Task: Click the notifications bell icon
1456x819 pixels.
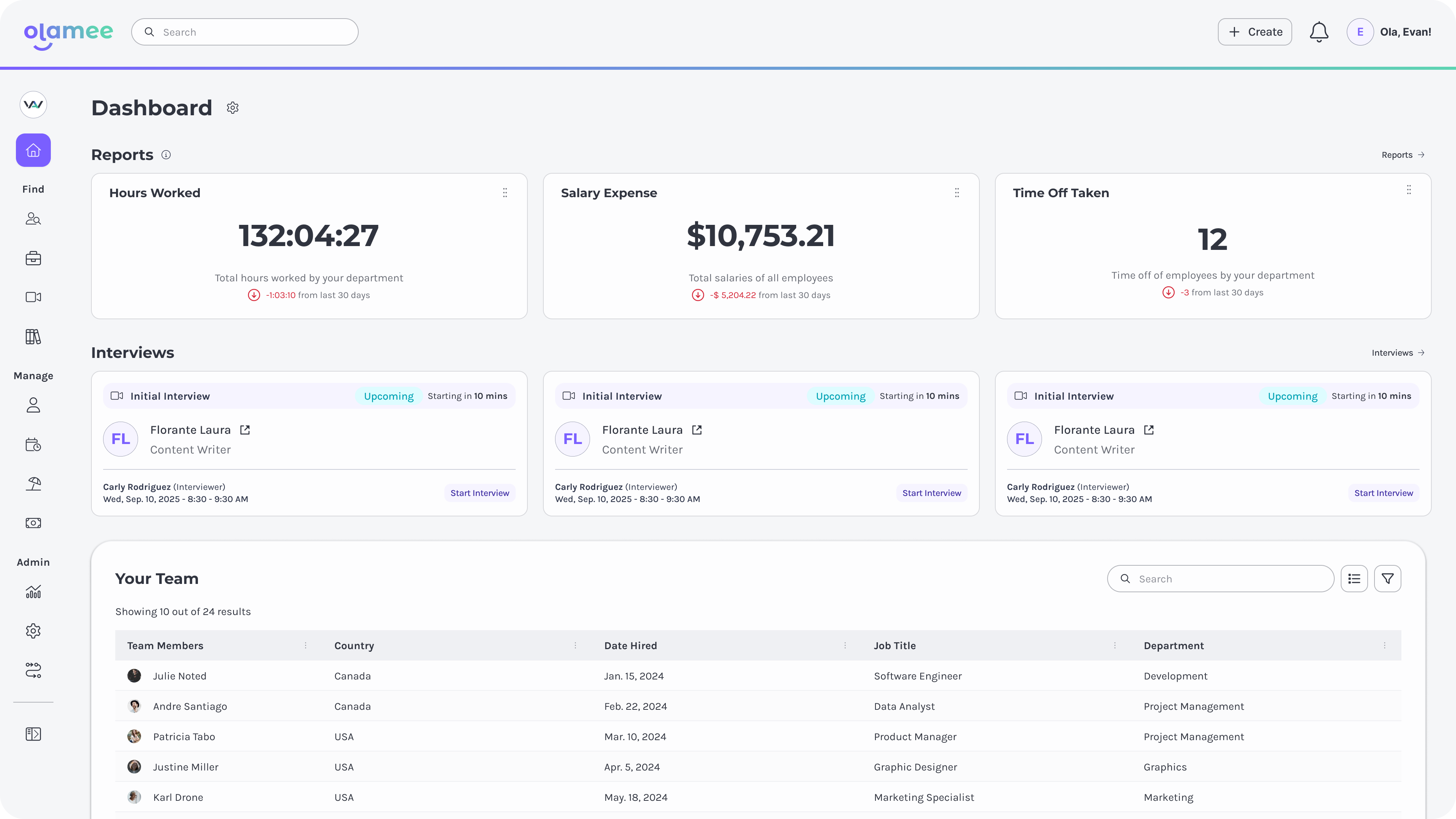Action: pos(1319,32)
